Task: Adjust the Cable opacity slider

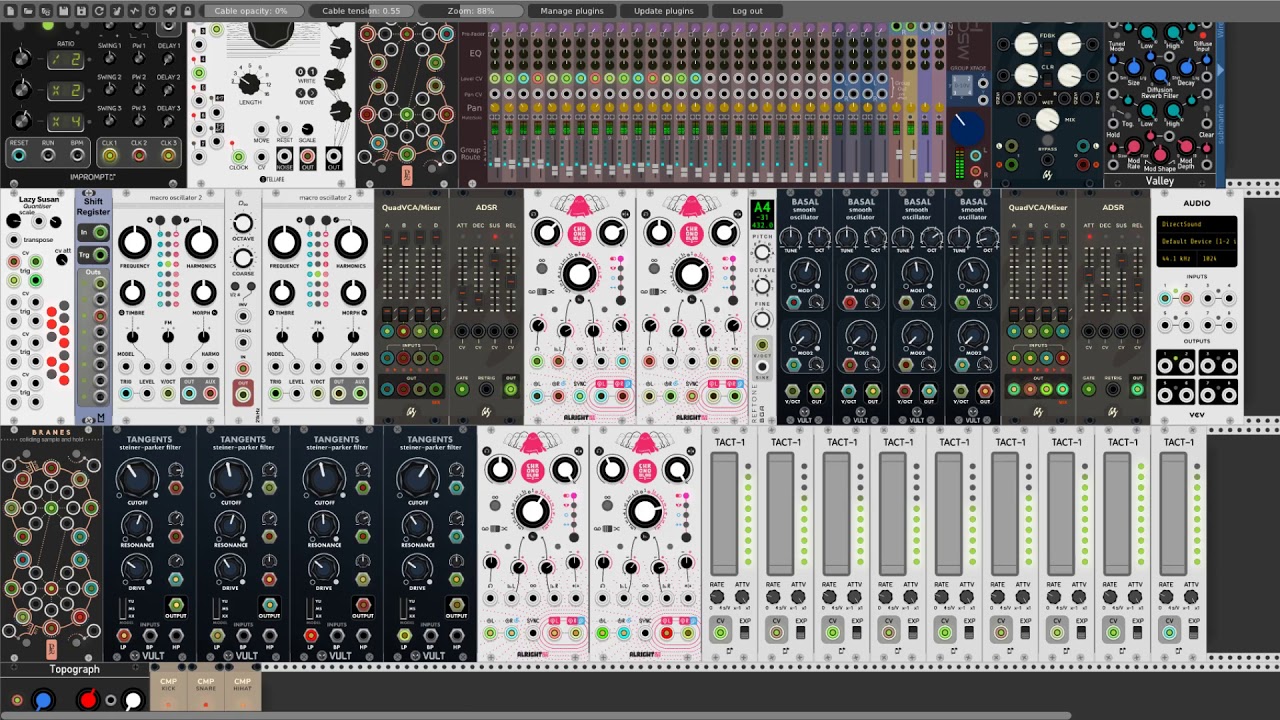Action: (251, 11)
